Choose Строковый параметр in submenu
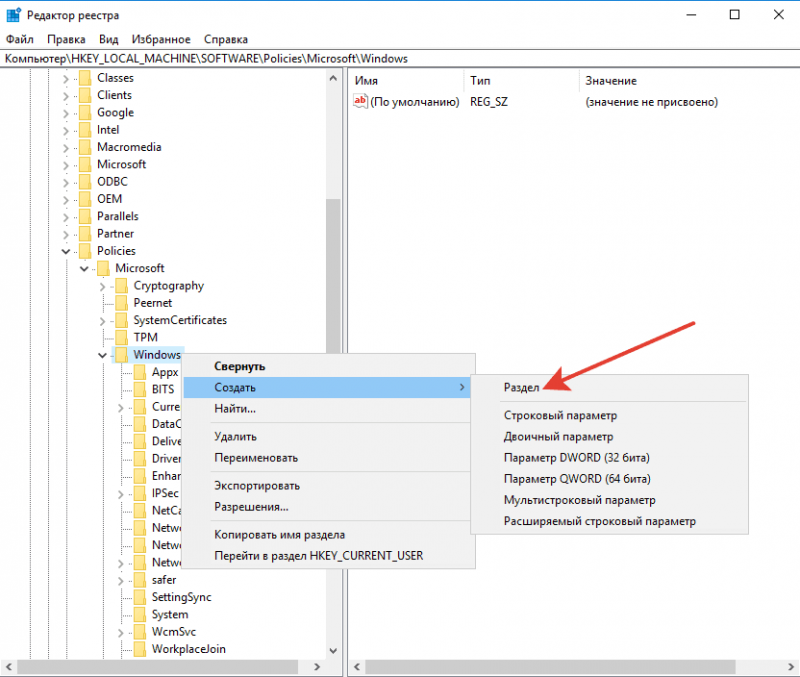 [609, 415]
